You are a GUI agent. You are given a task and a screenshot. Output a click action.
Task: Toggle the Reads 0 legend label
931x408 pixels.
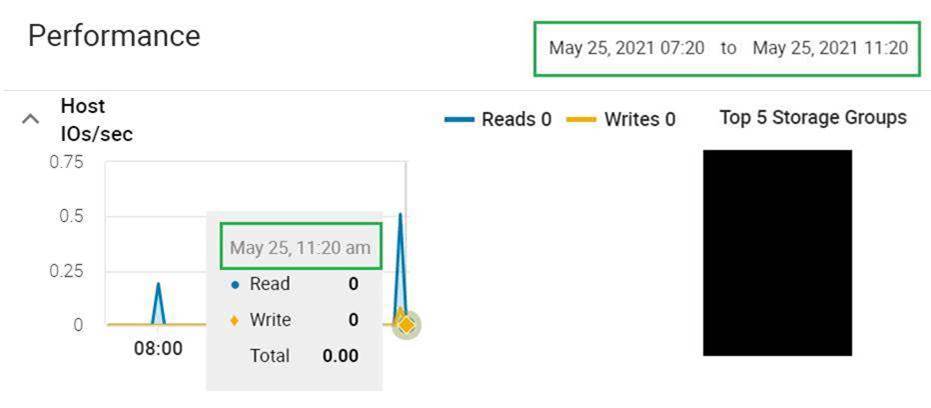coord(516,120)
